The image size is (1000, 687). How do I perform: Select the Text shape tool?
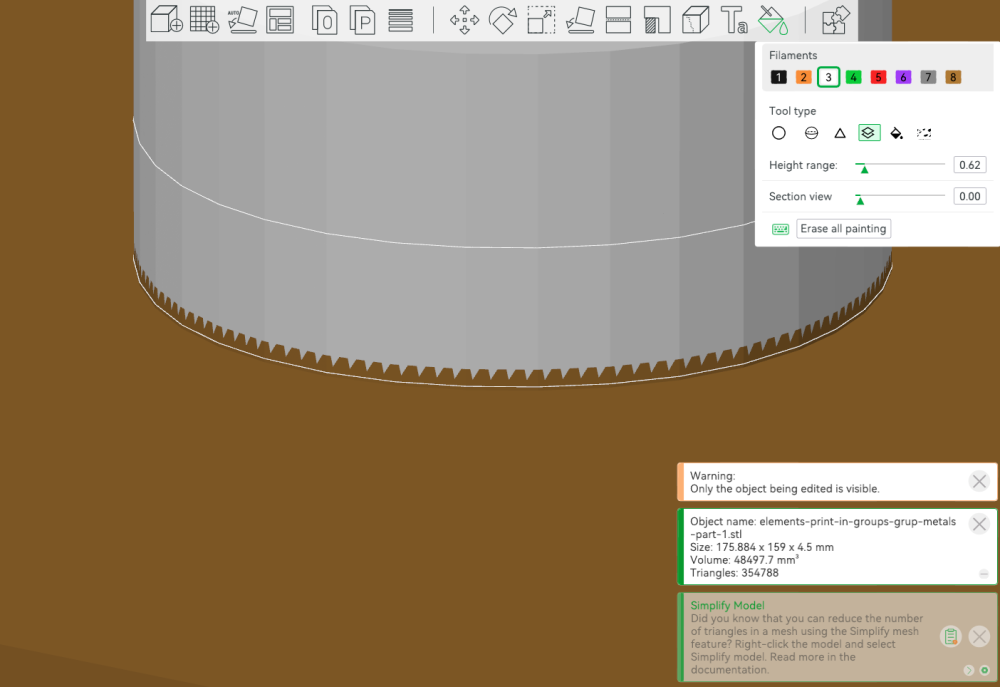click(x=733, y=20)
